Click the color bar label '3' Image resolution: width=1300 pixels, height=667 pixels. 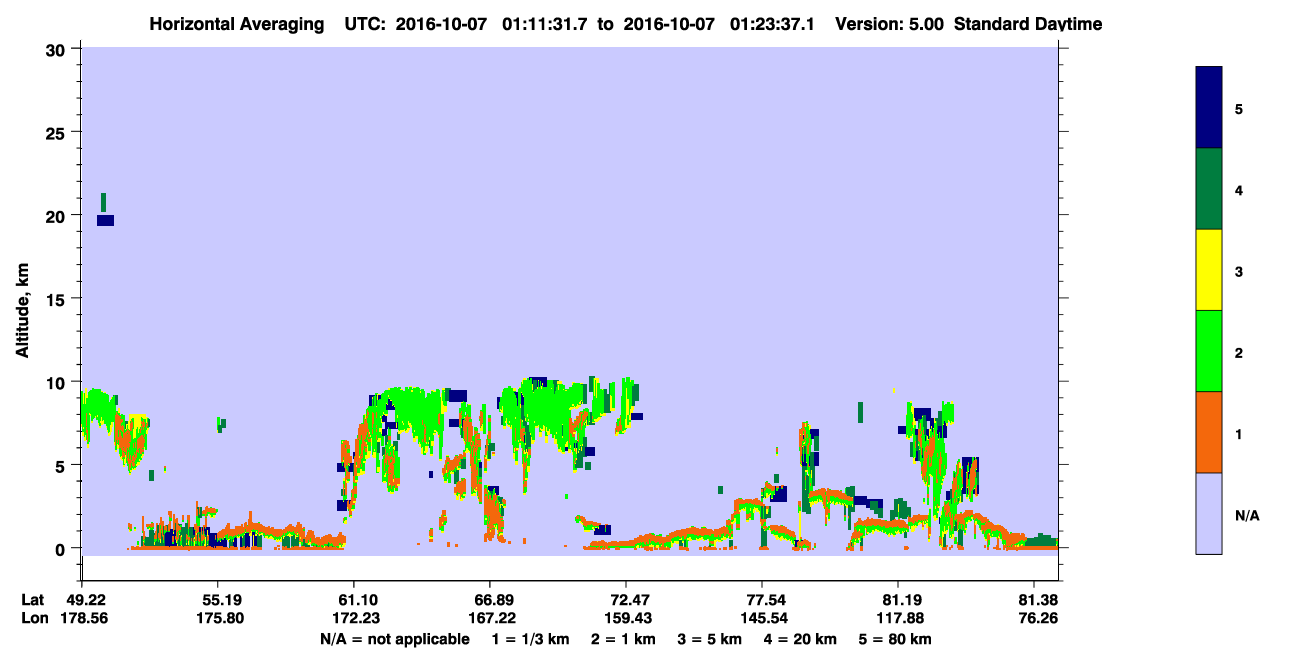[x=1239, y=272]
